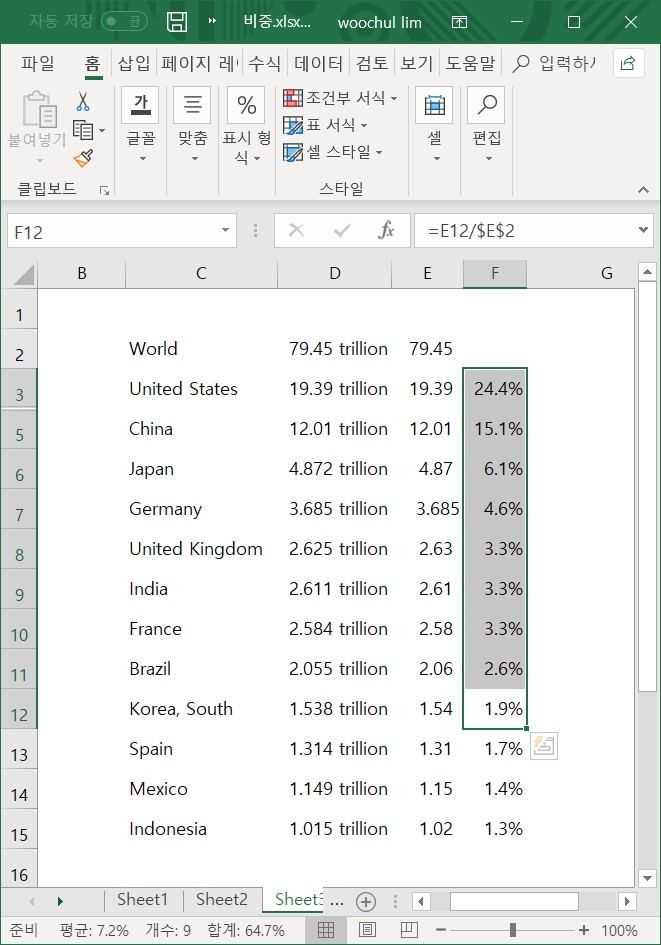The width and height of the screenshot is (661, 945).
Task: Click horizontal scrollbar right arrow
Action: coord(627,902)
